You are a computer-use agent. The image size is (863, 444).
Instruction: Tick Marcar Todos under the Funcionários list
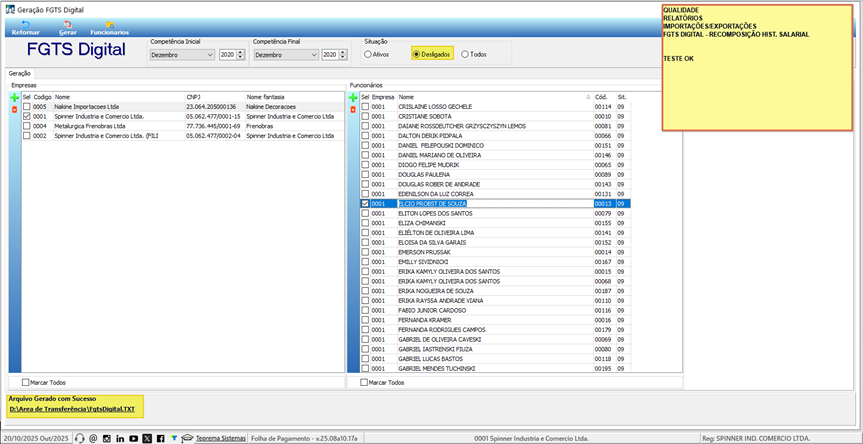click(364, 382)
